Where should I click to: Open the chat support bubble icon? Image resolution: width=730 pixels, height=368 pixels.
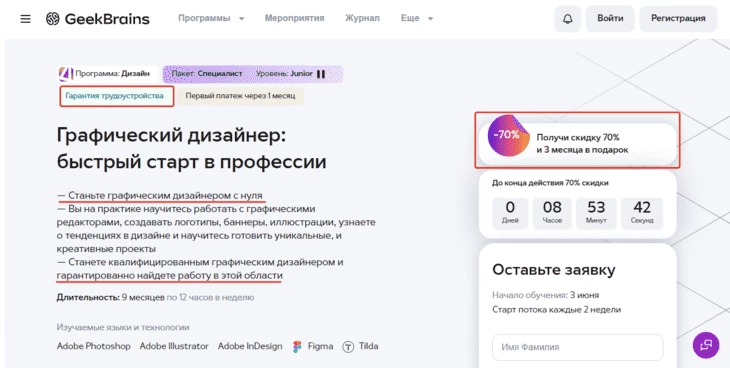[x=706, y=345]
